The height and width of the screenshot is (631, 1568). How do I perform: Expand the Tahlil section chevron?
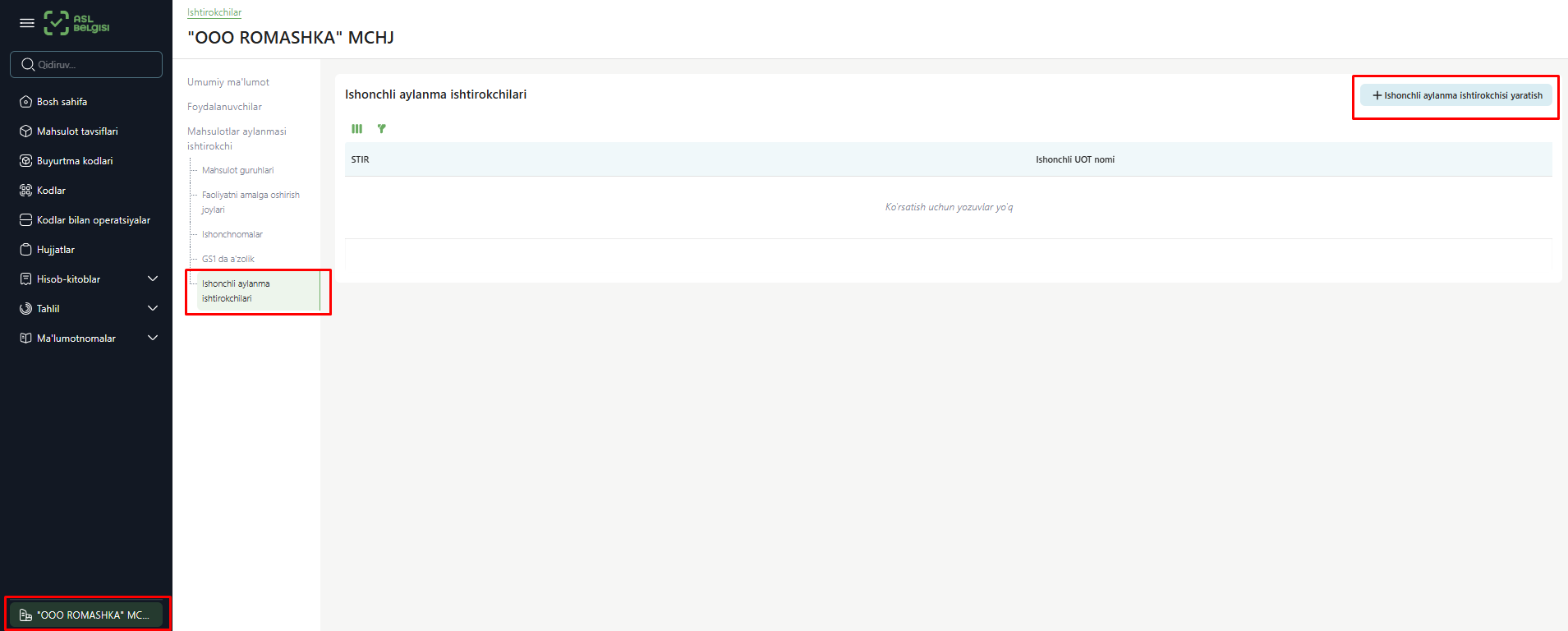click(153, 309)
